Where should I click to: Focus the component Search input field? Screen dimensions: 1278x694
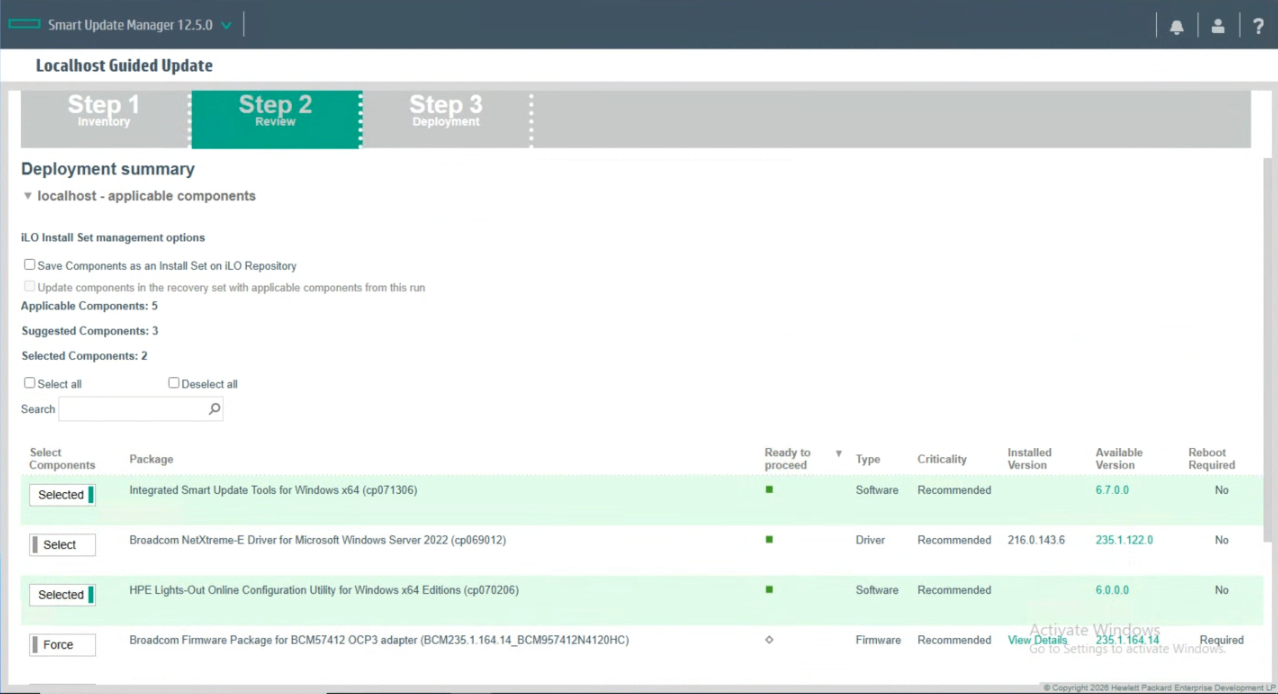pyautogui.click(x=141, y=409)
